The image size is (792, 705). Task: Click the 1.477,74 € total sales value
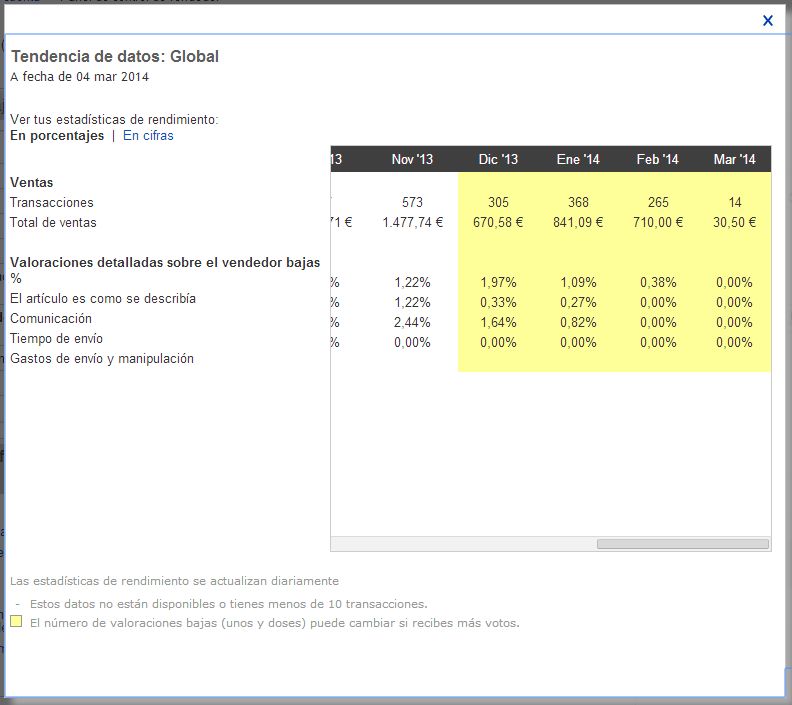(412, 223)
